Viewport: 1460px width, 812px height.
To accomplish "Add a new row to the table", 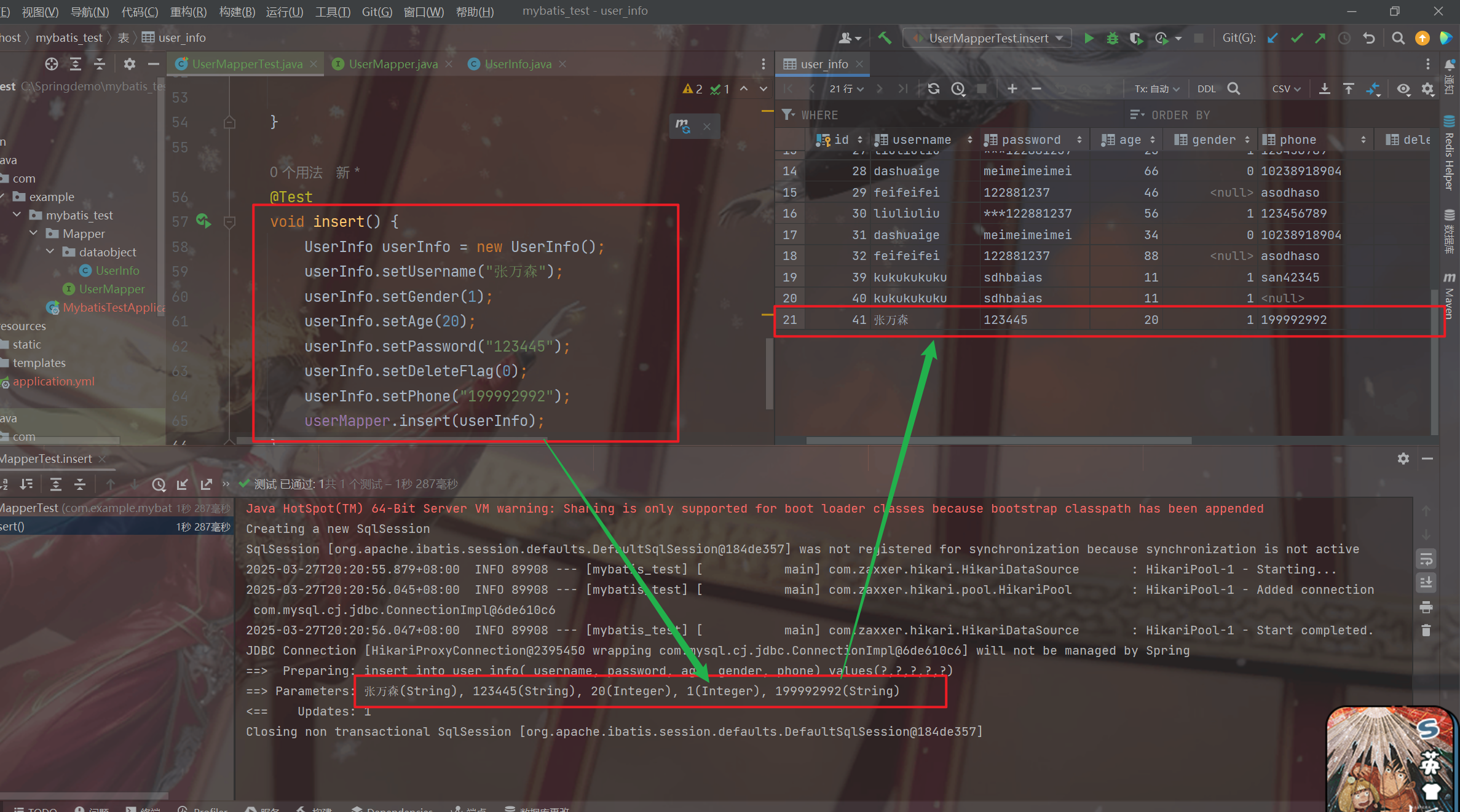I will (1012, 89).
